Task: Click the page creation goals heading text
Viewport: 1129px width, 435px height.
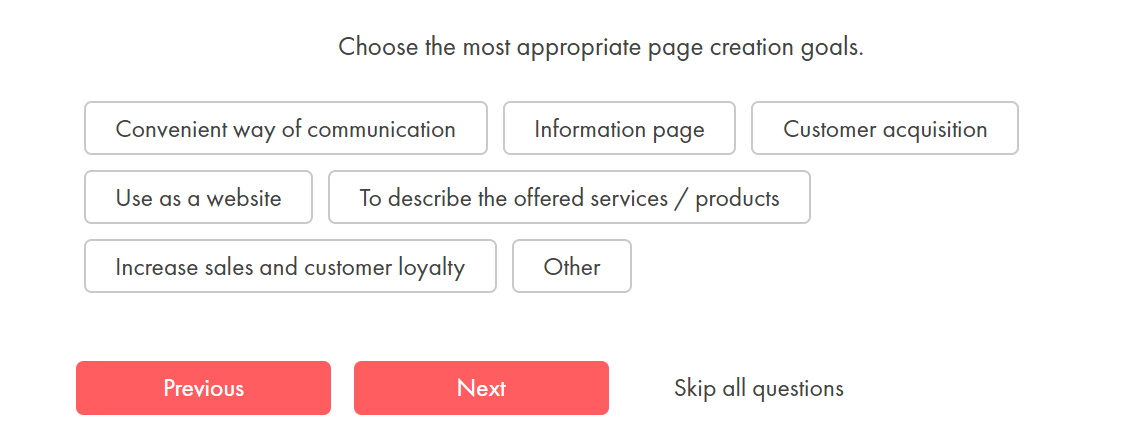Action: point(601,48)
